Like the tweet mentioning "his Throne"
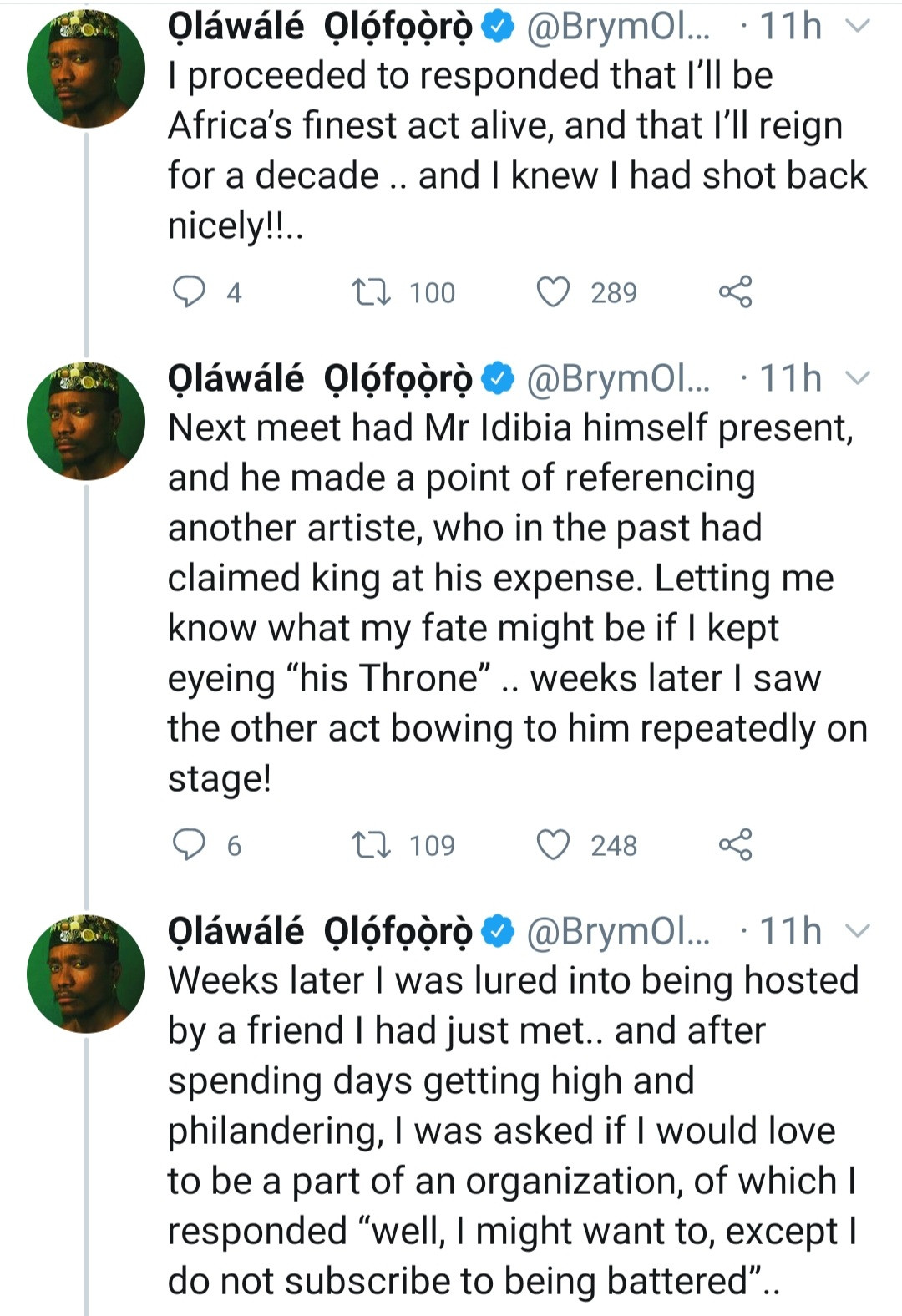 point(553,845)
